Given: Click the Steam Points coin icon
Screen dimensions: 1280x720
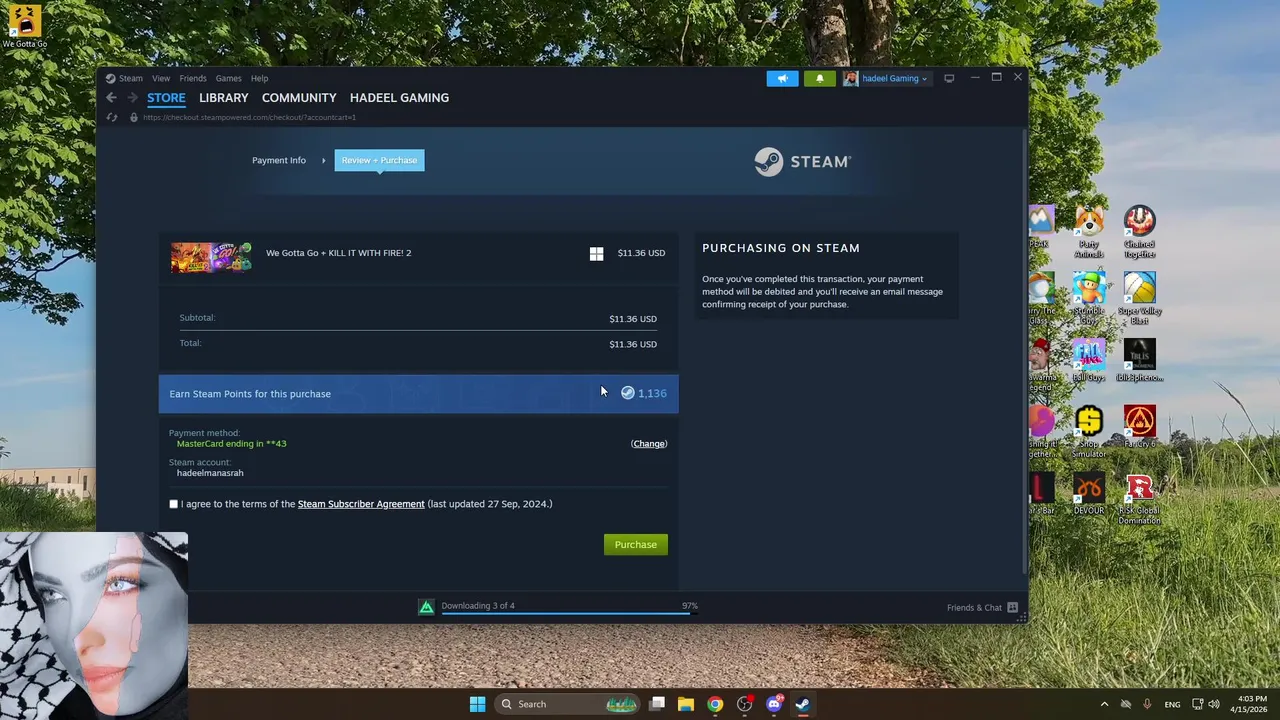Looking at the screenshot, I should click(x=628, y=393).
